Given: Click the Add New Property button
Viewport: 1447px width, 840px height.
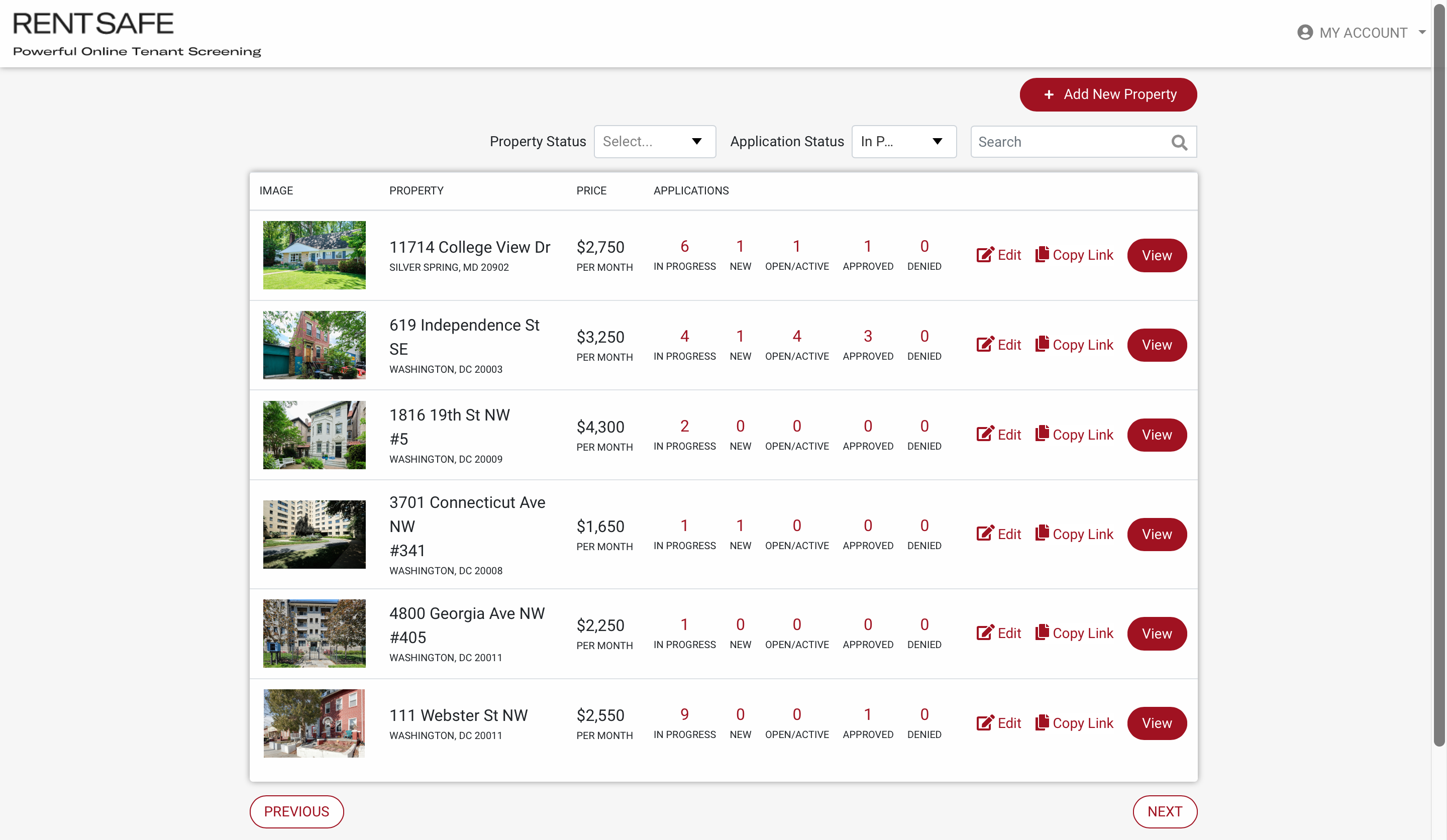Looking at the screenshot, I should pyautogui.click(x=1108, y=94).
